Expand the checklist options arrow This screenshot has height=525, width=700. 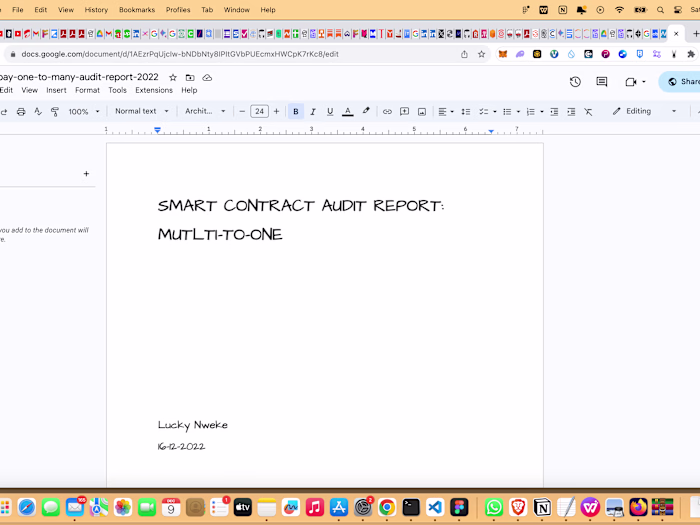click(495, 112)
